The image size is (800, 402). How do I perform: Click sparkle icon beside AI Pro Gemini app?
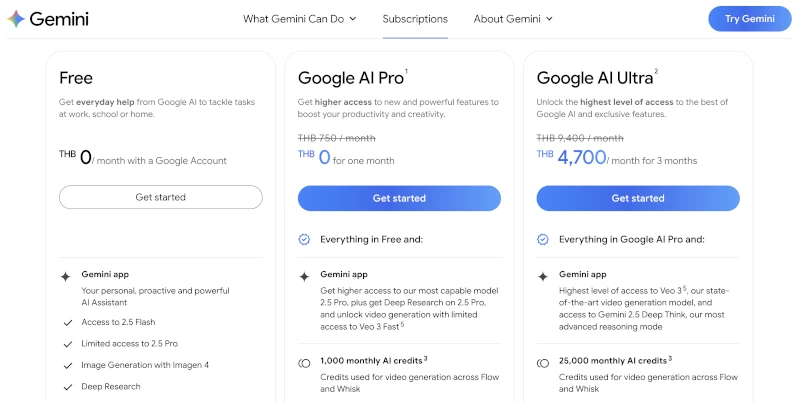304,277
